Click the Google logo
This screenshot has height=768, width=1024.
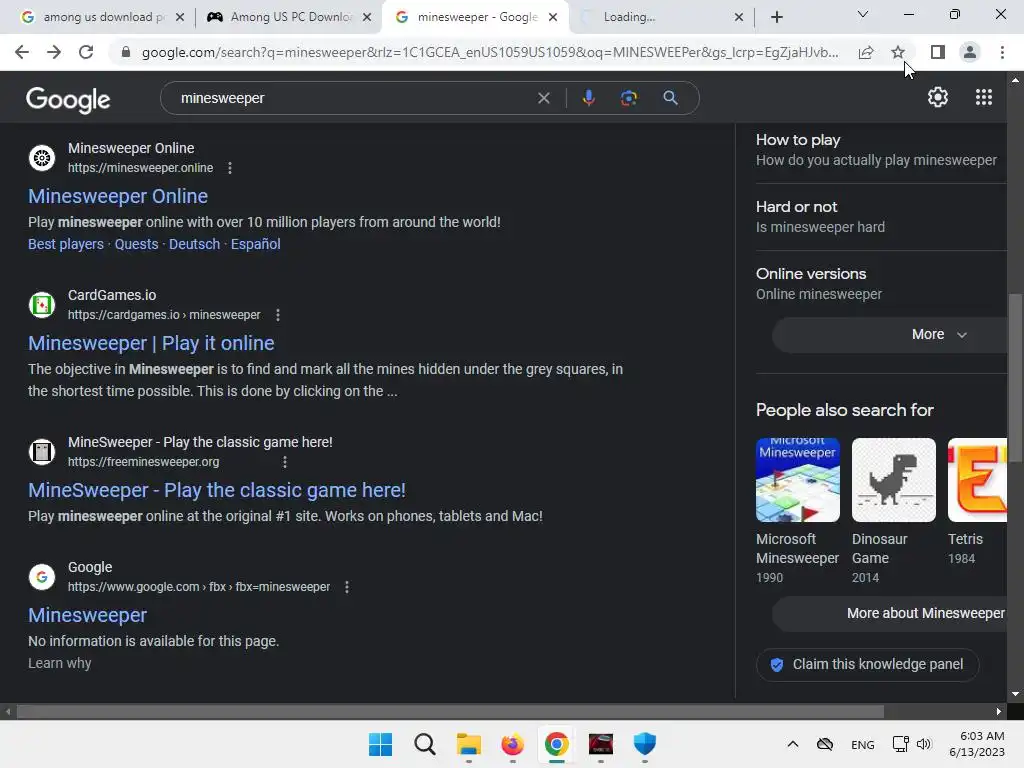pos(68,99)
